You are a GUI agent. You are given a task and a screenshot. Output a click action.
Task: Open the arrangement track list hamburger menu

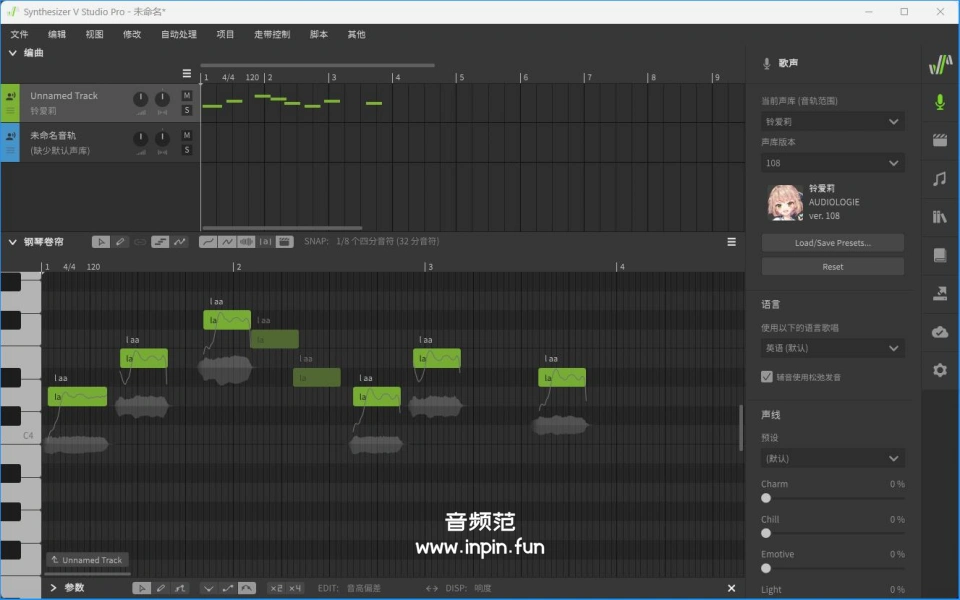click(187, 73)
